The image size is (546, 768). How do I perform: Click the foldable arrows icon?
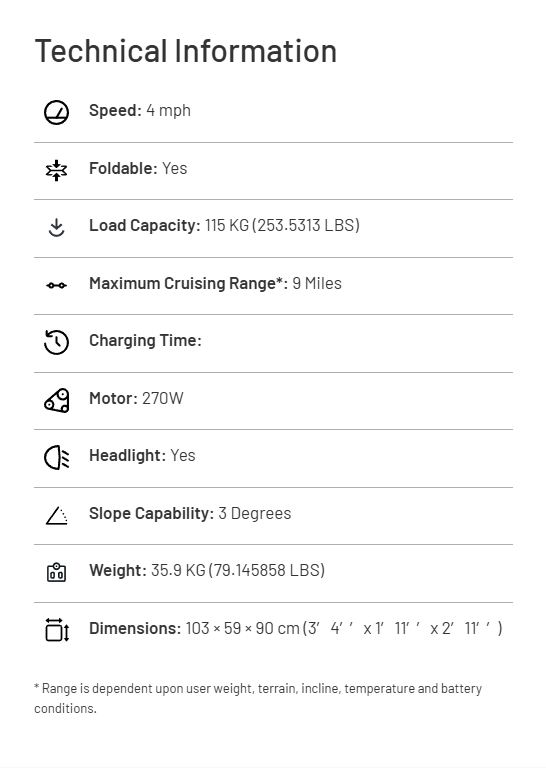(56, 170)
